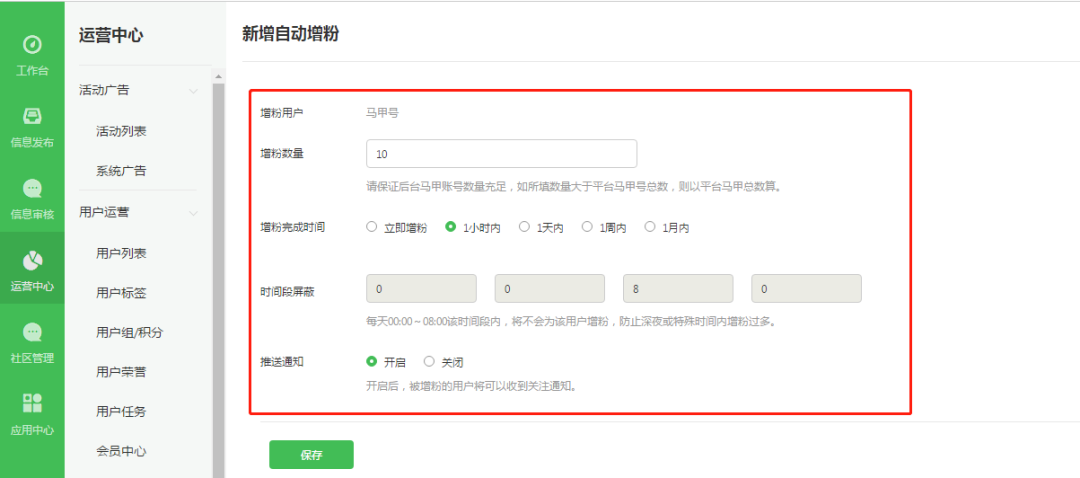Click the 推送通知 label
The image size is (1080, 478).
(x=281, y=361)
